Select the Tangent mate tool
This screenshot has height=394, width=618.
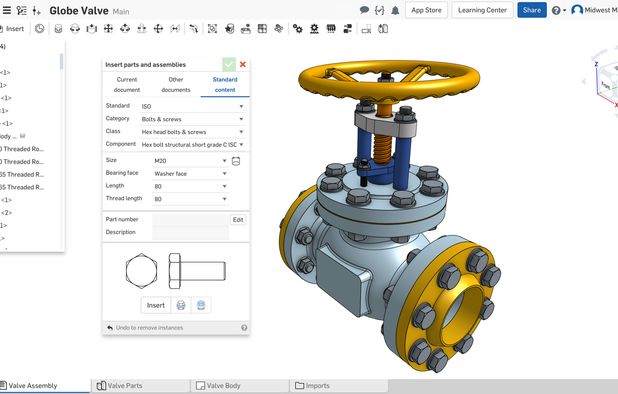pyautogui.click(x=193, y=29)
